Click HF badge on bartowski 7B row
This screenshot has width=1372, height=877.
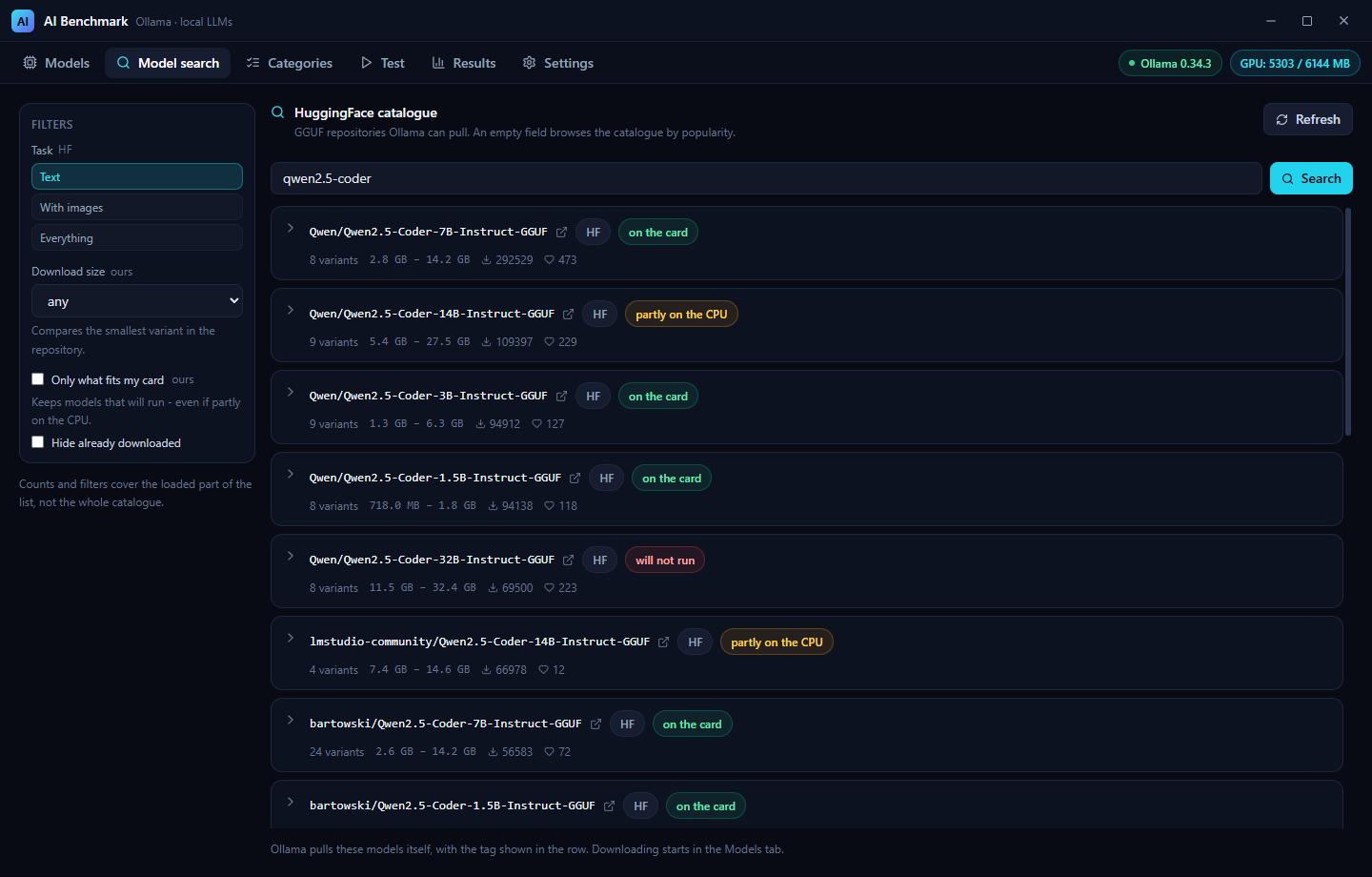click(x=627, y=724)
